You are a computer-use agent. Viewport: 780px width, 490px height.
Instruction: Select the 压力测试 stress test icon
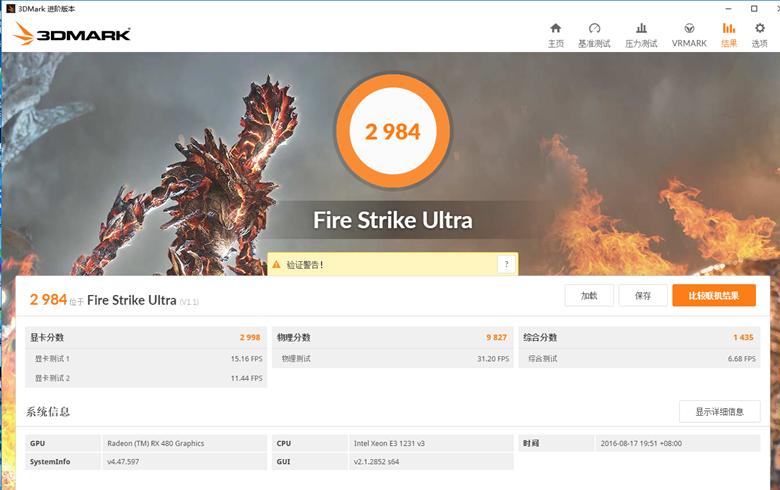pyautogui.click(x=641, y=34)
